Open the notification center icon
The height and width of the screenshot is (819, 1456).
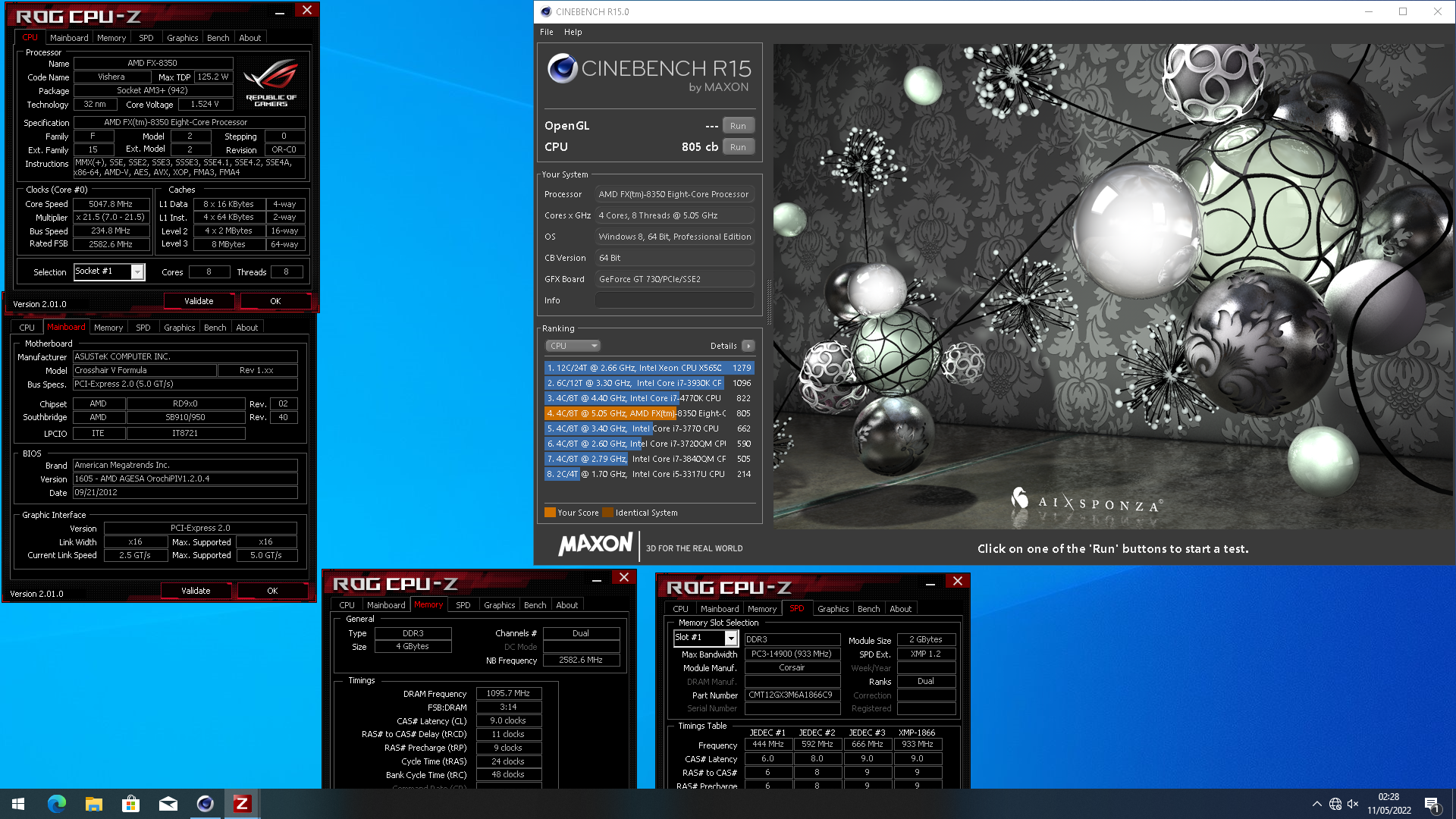(x=1432, y=805)
